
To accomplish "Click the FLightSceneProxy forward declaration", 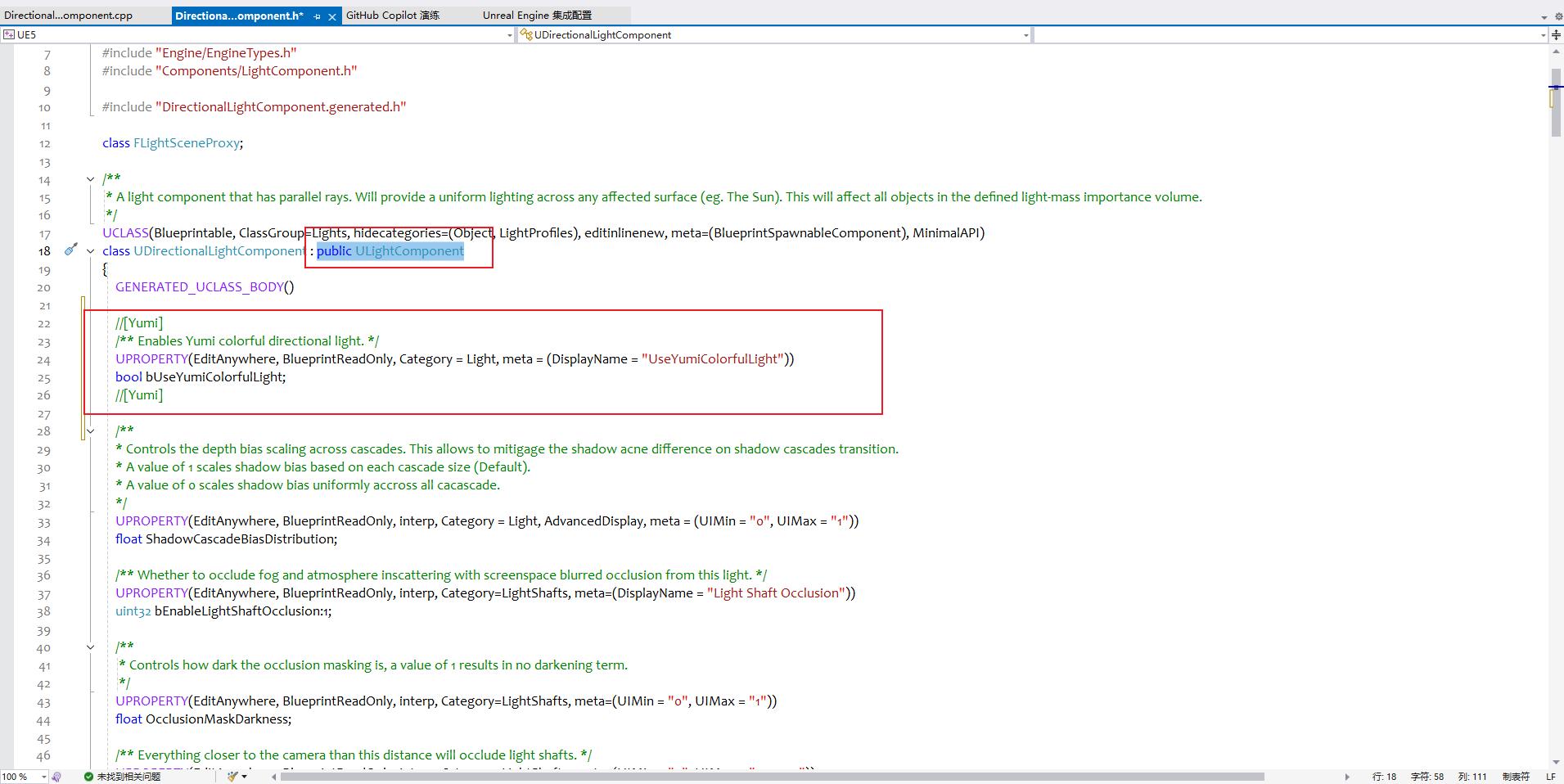I will (187, 143).
